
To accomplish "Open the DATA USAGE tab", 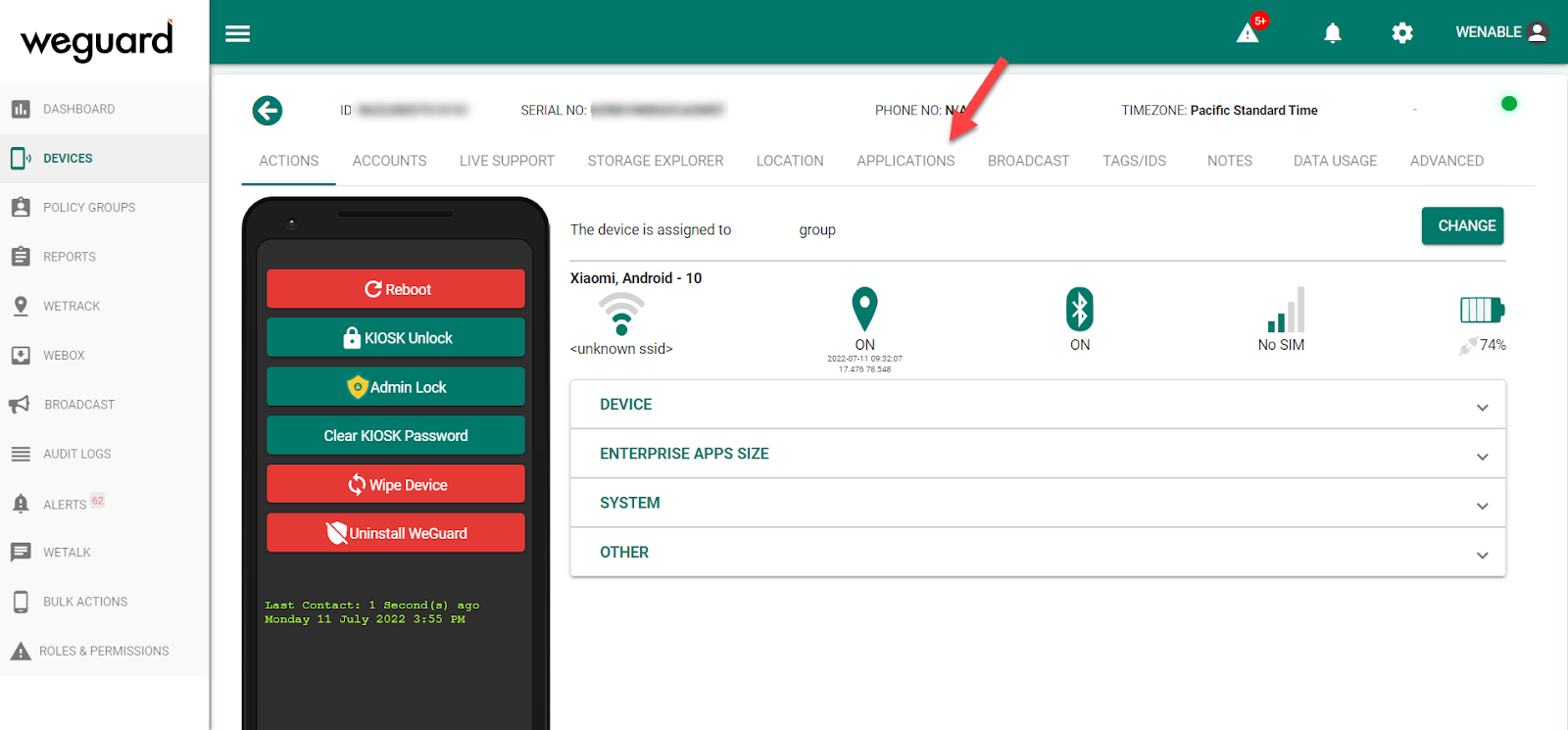I will tap(1335, 161).
